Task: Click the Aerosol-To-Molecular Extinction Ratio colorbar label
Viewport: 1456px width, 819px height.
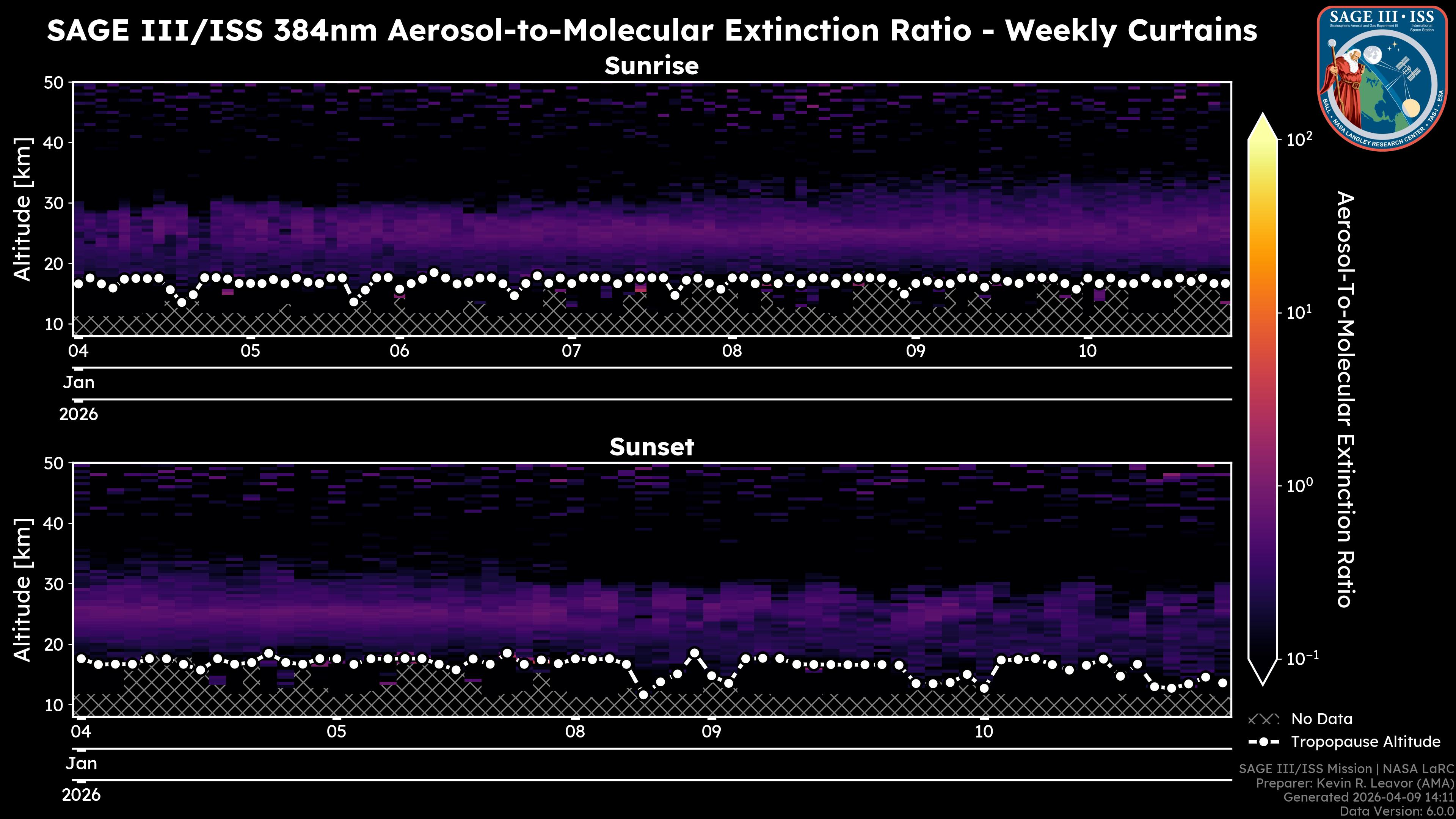Action: (x=1346, y=399)
